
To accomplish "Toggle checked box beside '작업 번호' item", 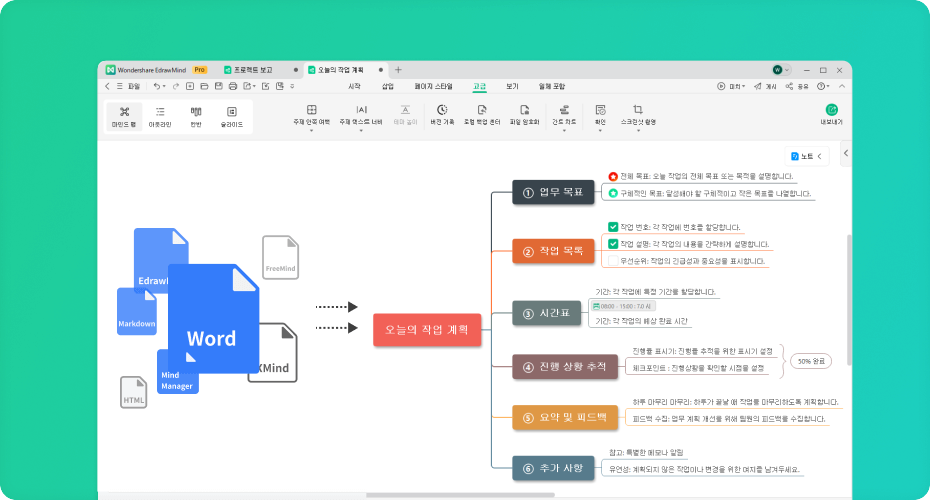I will tap(613, 227).
